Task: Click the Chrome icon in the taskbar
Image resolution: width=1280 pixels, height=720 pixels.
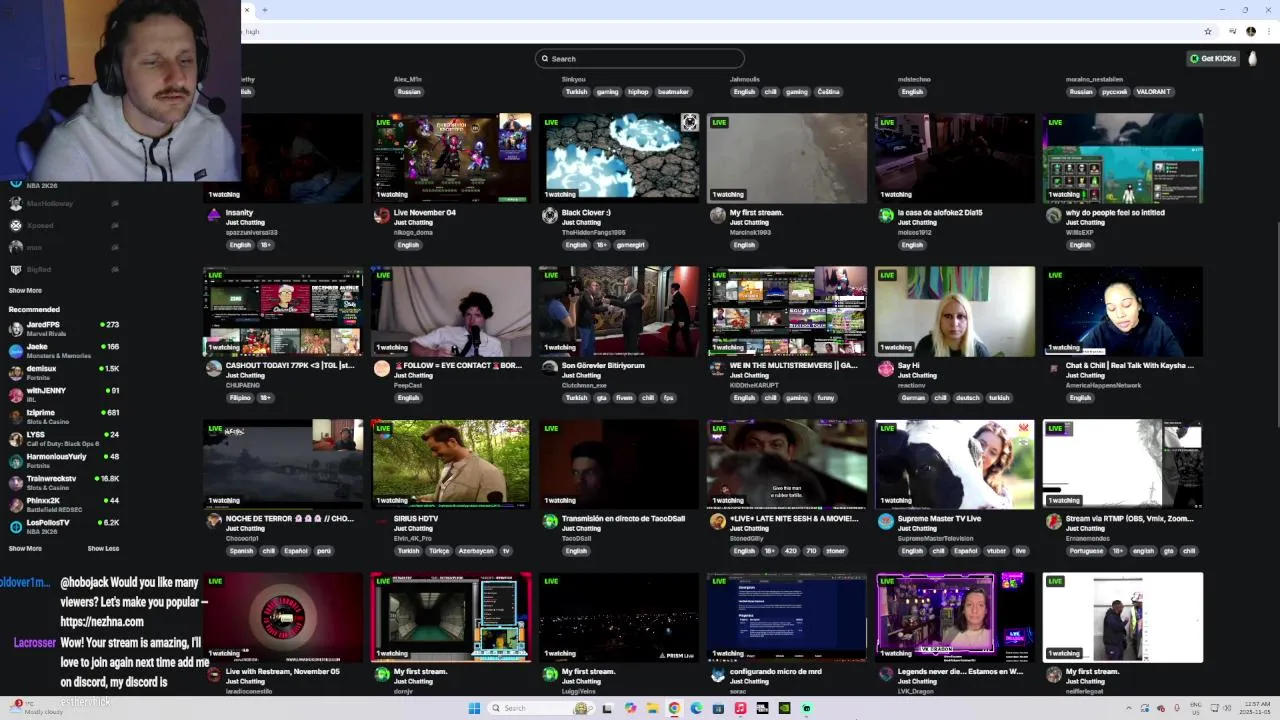Action: pyautogui.click(x=674, y=708)
